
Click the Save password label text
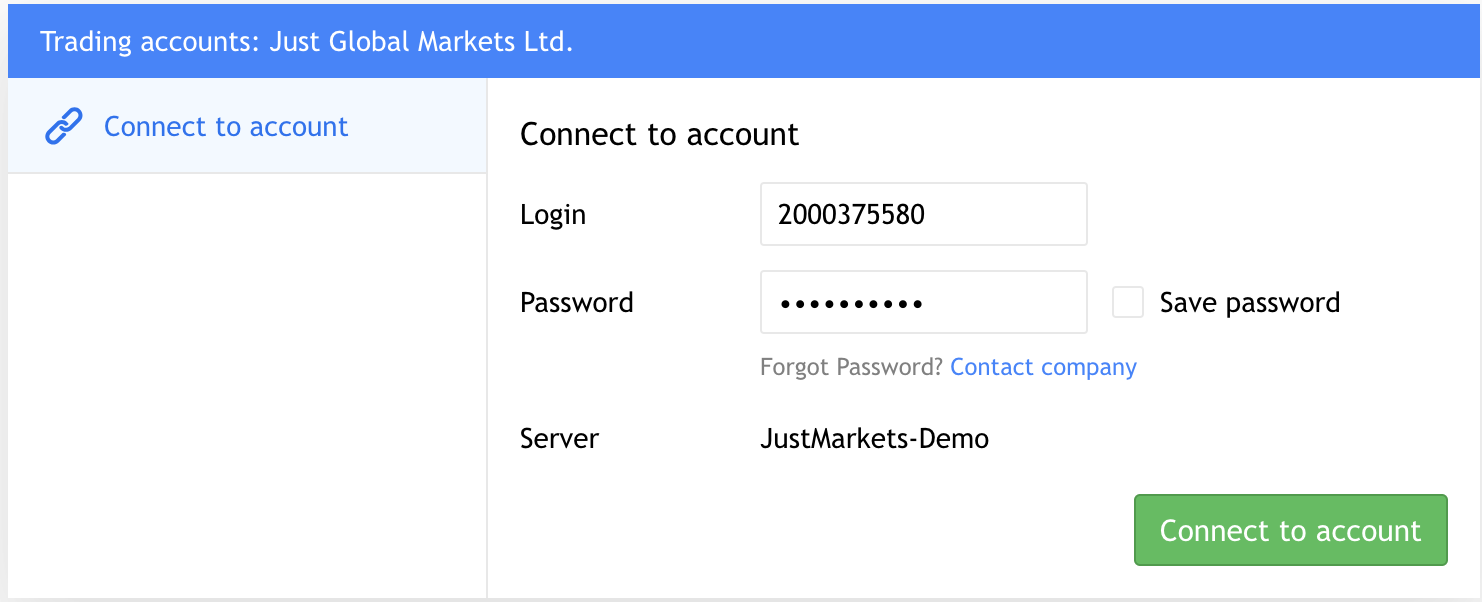pos(1249,303)
